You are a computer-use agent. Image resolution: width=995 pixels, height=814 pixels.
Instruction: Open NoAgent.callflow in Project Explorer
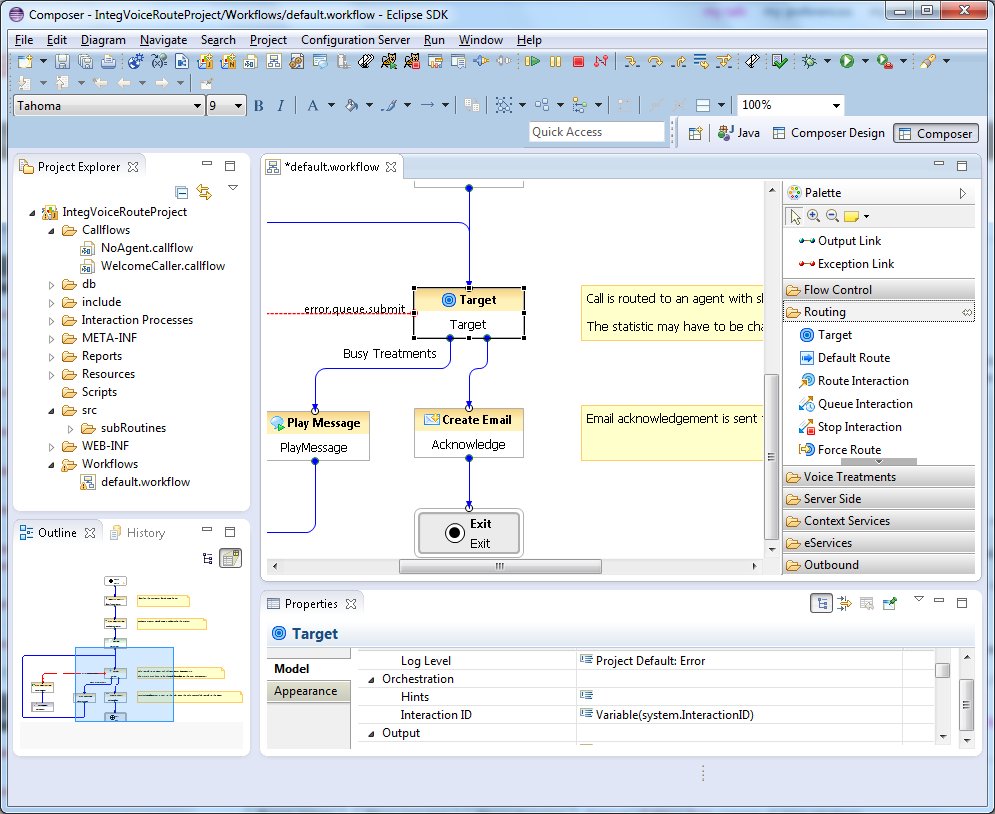coord(147,248)
